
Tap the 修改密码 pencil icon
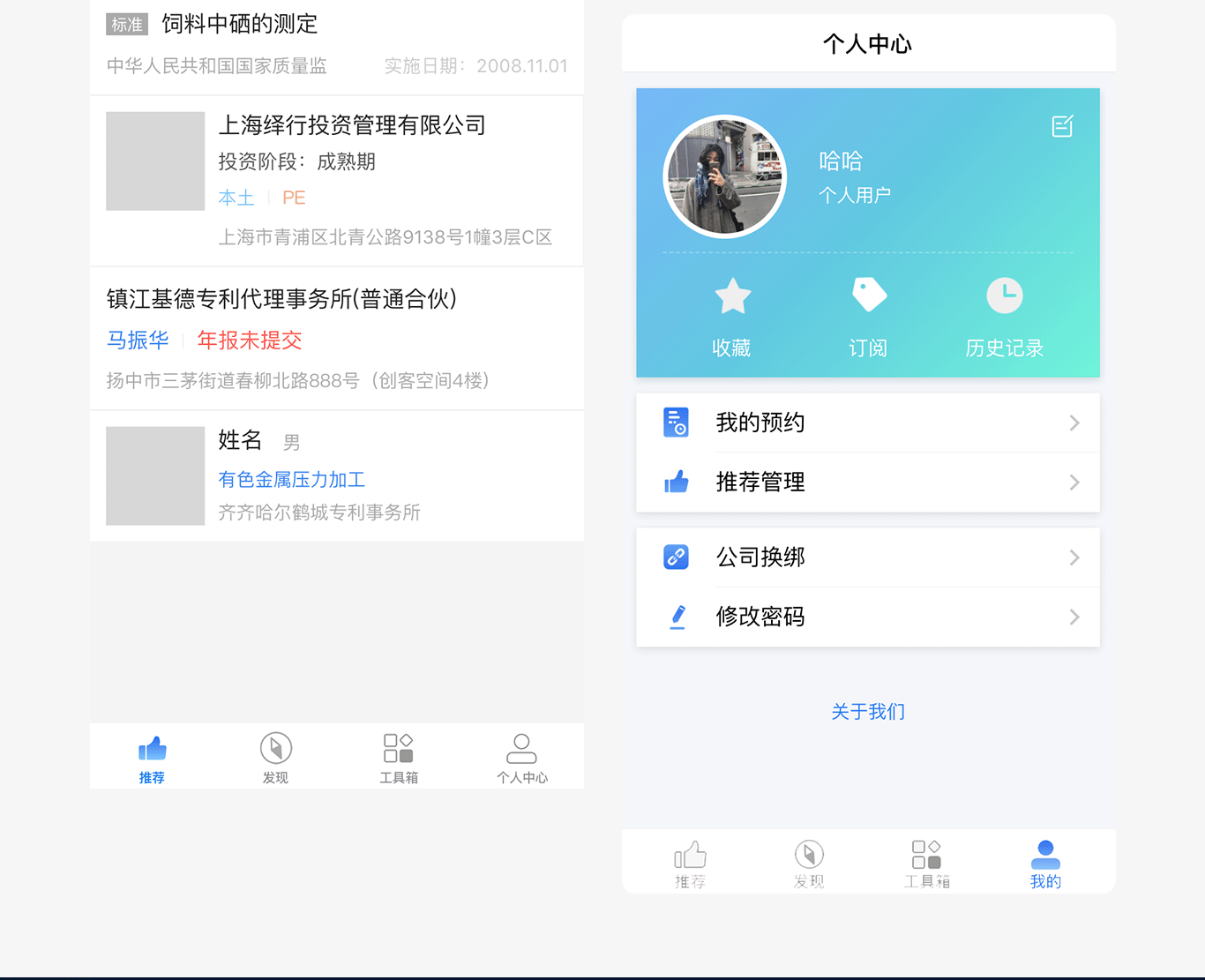677,617
